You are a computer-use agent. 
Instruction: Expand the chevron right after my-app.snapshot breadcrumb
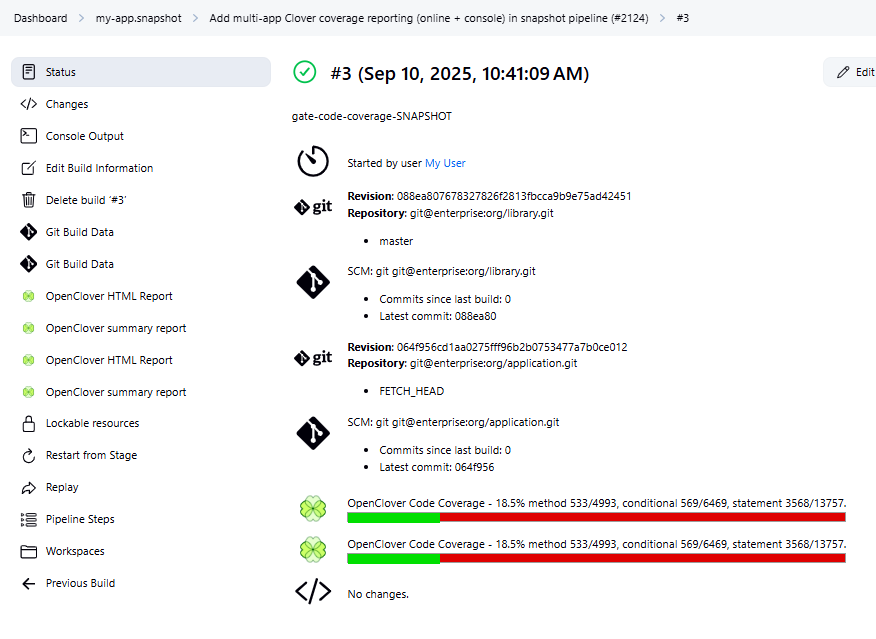click(x=196, y=18)
